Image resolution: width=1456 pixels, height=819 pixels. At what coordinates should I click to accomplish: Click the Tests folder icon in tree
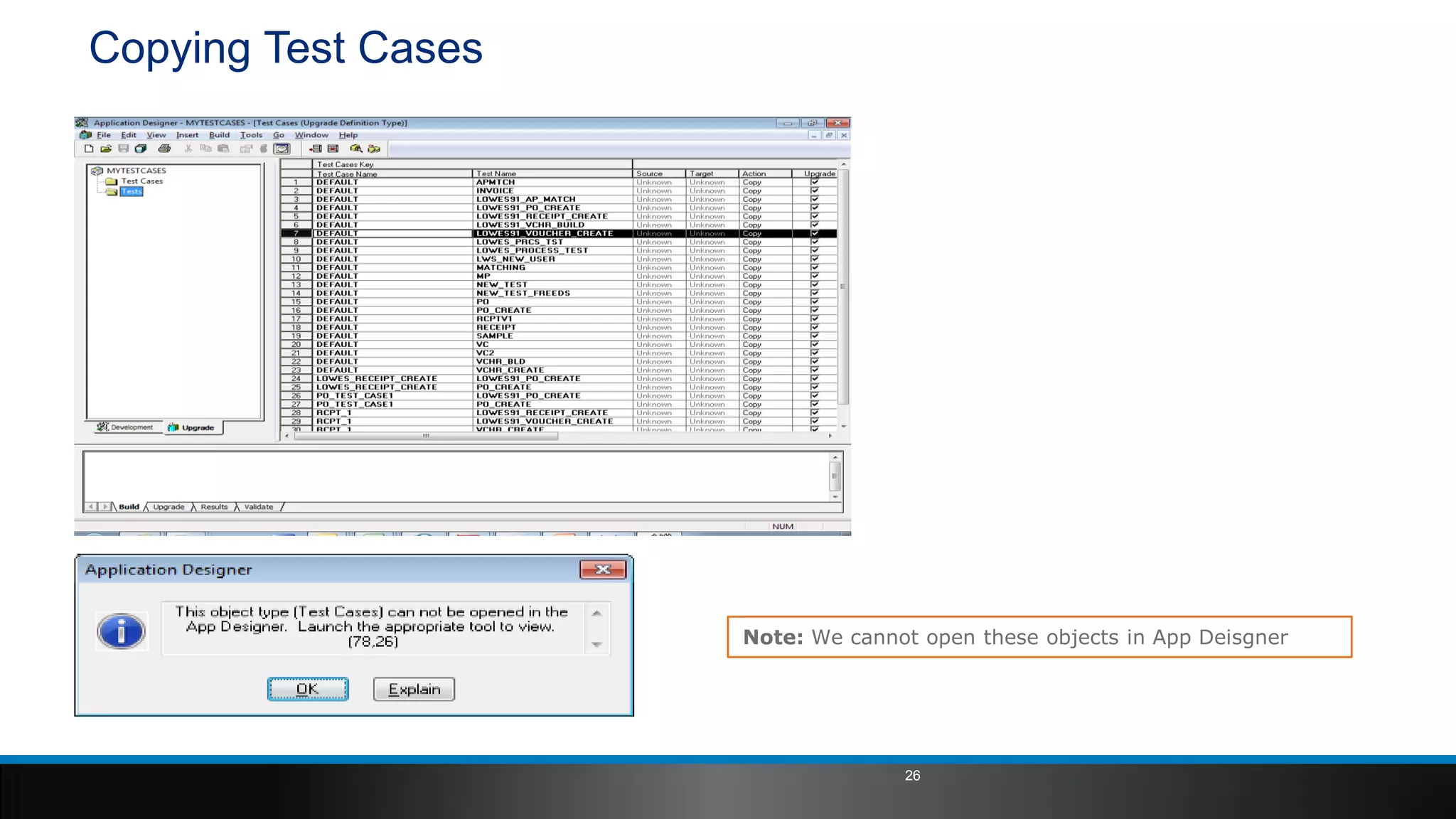[112, 191]
